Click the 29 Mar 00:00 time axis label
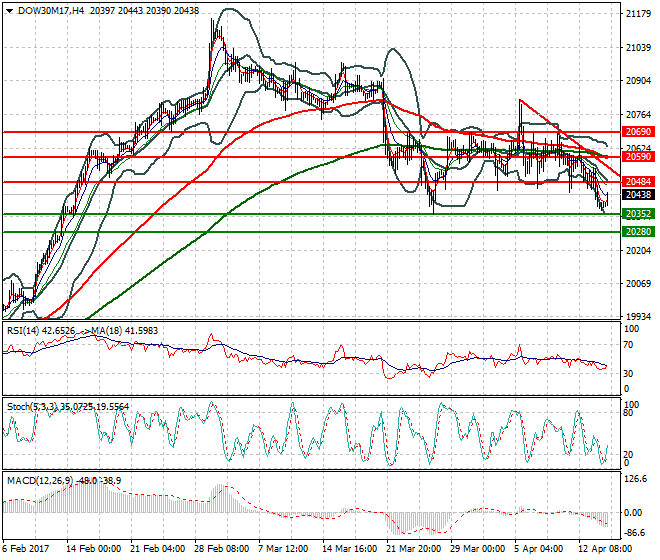This screenshot has width=660, height=560. click(477, 549)
